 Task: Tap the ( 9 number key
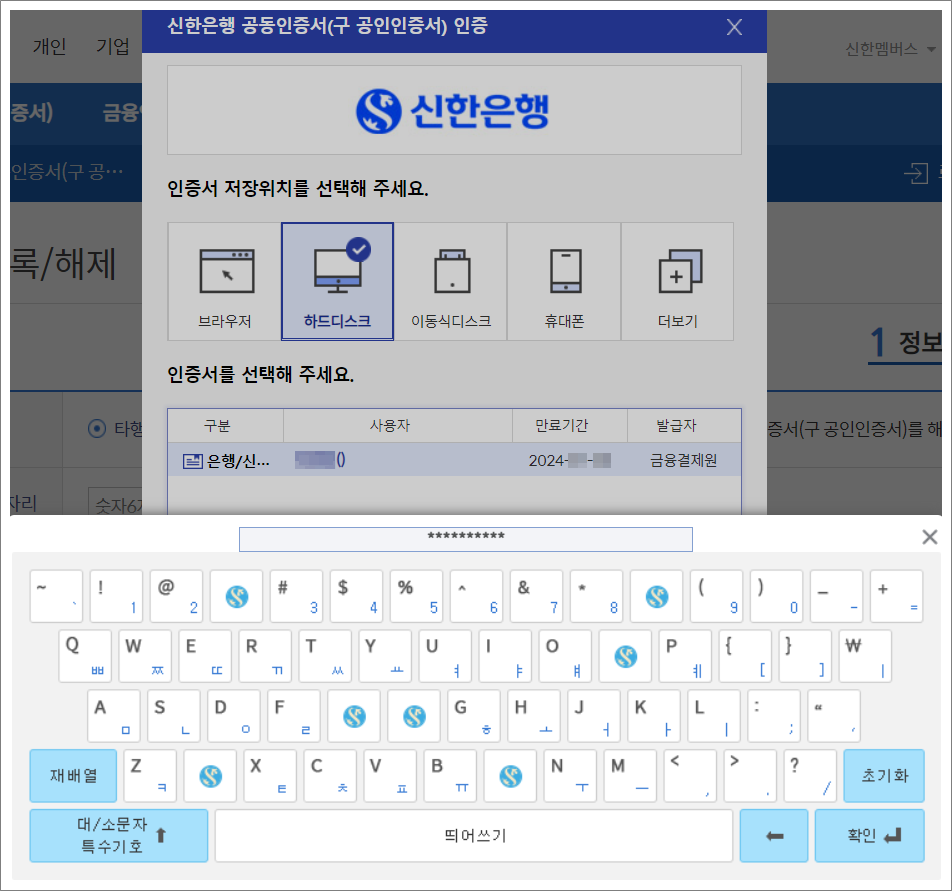point(716,597)
